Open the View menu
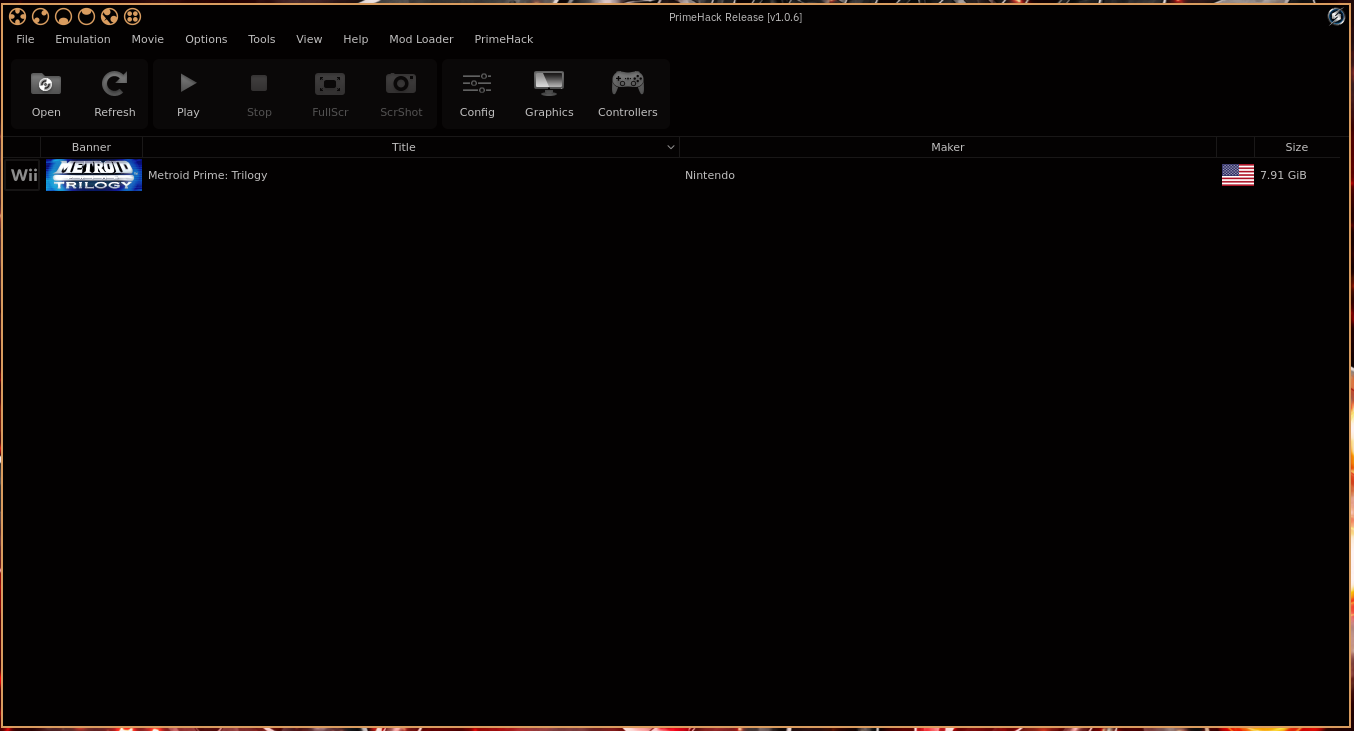1354x731 pixels. point(309,39)
